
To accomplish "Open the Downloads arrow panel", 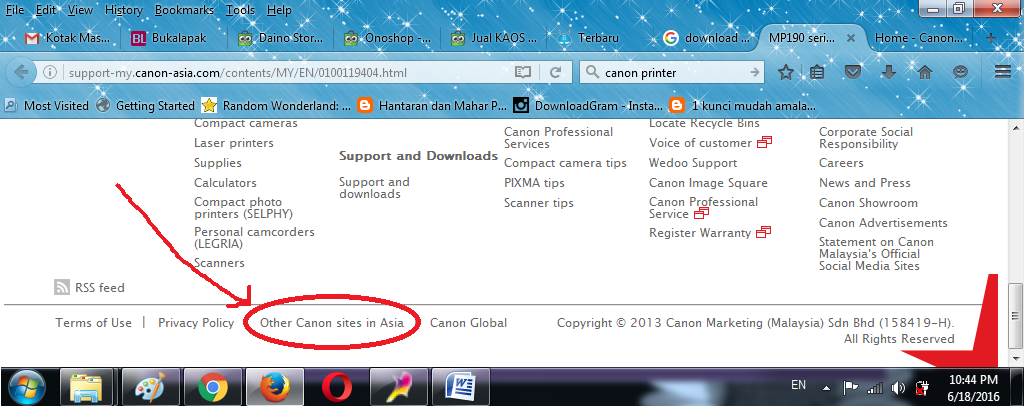I will coord(888,72).
